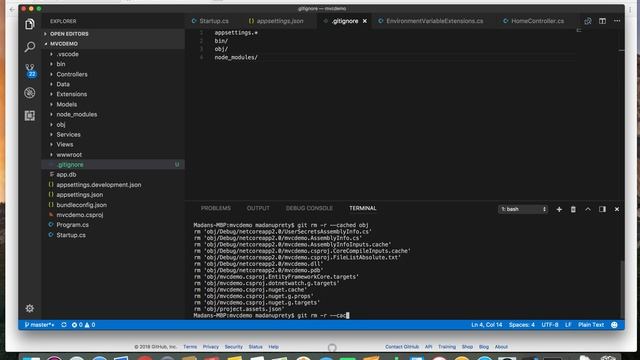Open appsettings.development.json in Explorer
Screen dimensions: 640x360
pyautogui.click(x=99, y=185)
